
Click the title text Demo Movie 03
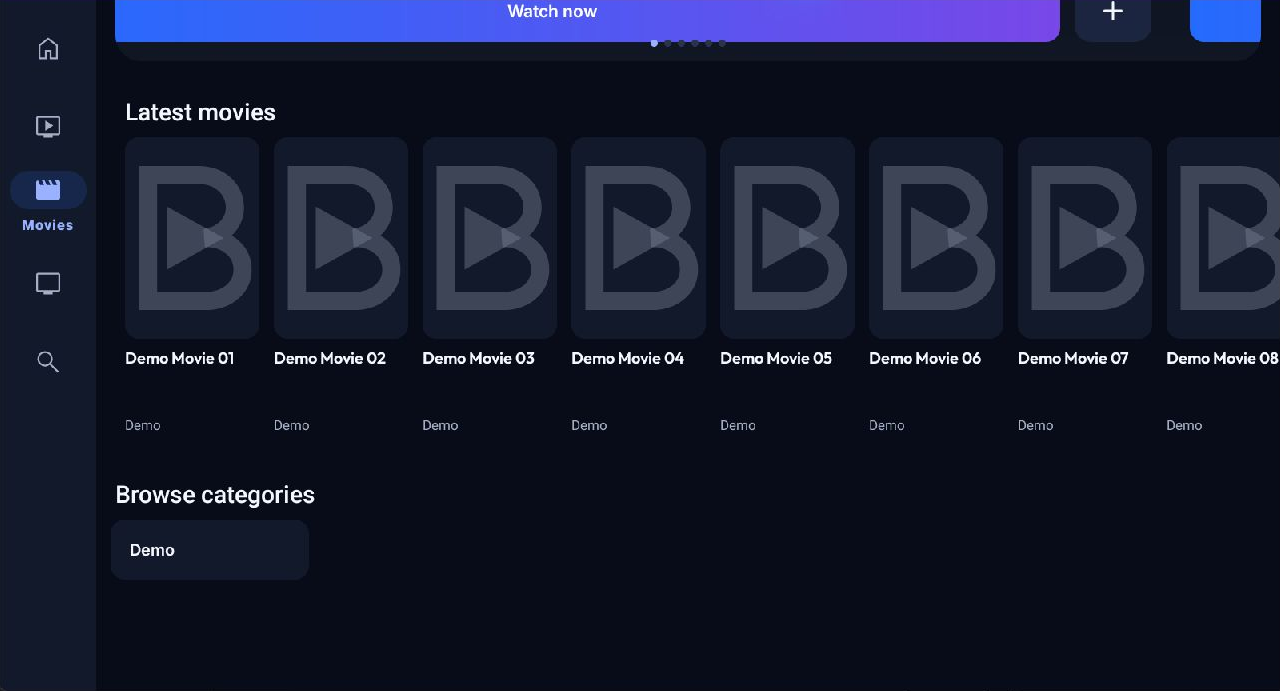tap(479, 358)
